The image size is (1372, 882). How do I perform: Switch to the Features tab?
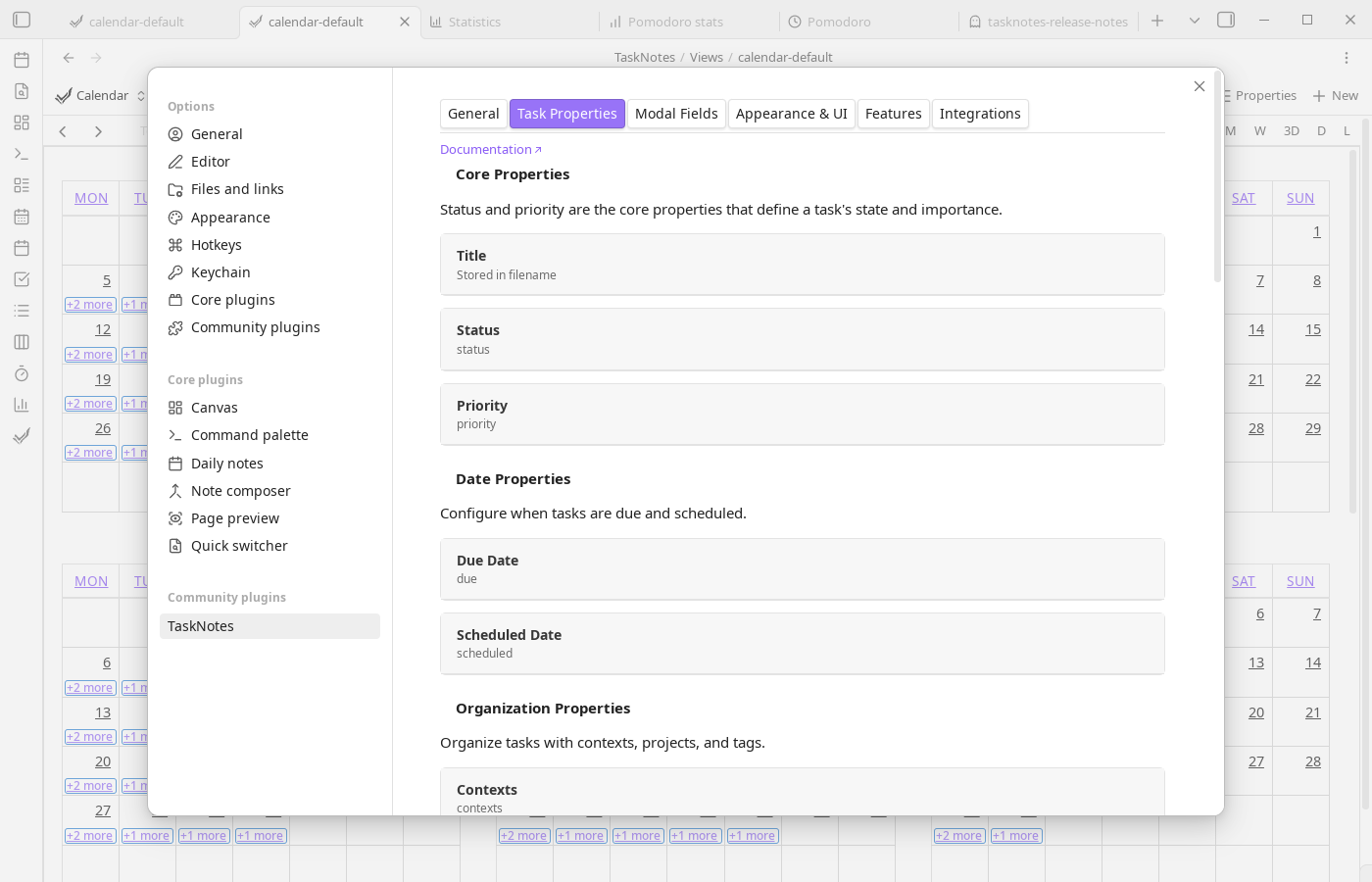click(x=893, y=114)
